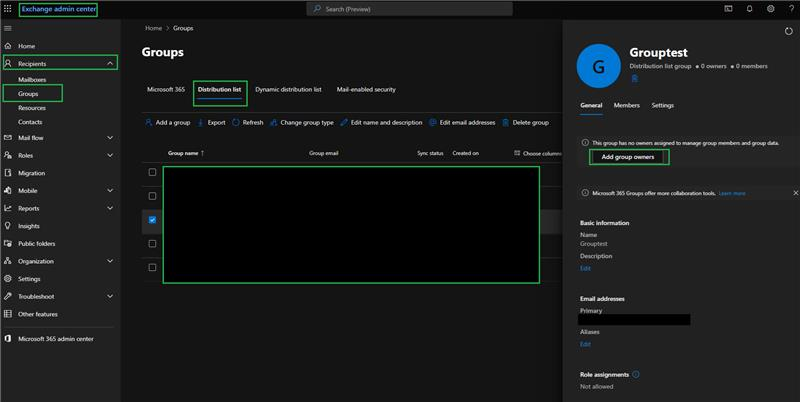Click the info icon beside Role assignments
This screenshot has width=800, height=402.
[x=636, y=374]
